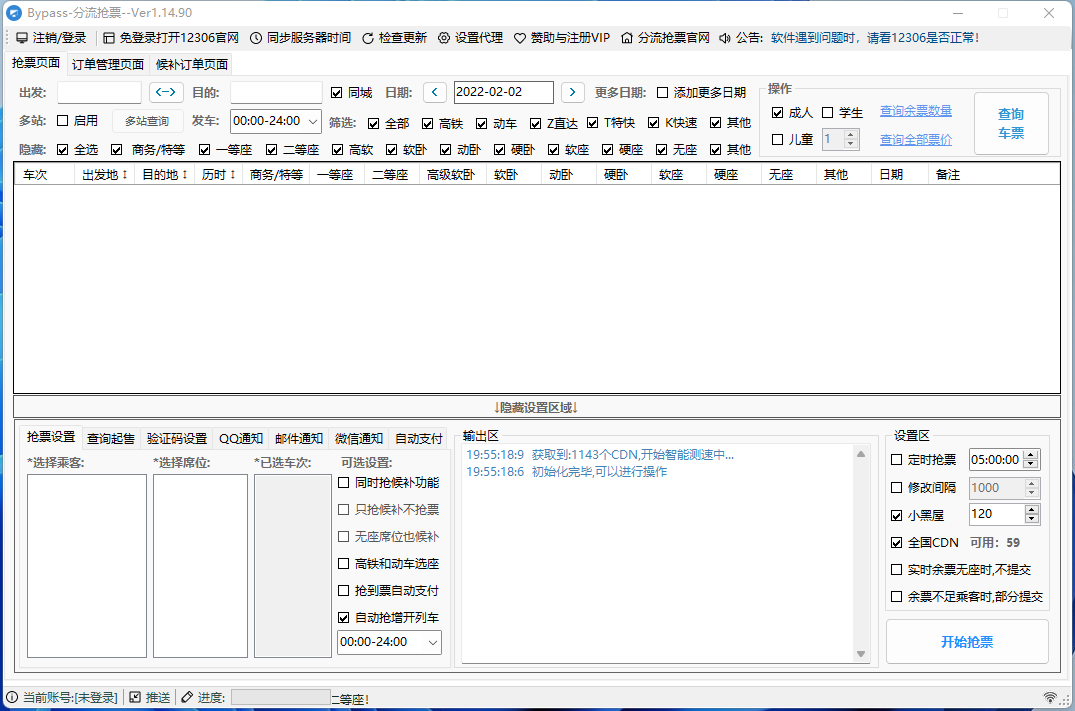Screen dimensions: 1075x711
Task: Click the 查询余票数量 link
Action: (x=915, y=111)
